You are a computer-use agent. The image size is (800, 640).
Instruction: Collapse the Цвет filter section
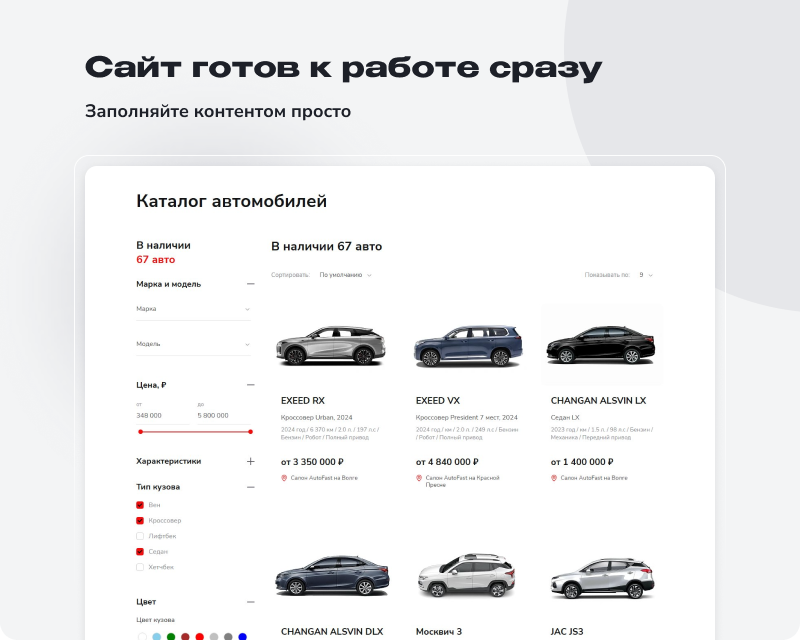250,602
